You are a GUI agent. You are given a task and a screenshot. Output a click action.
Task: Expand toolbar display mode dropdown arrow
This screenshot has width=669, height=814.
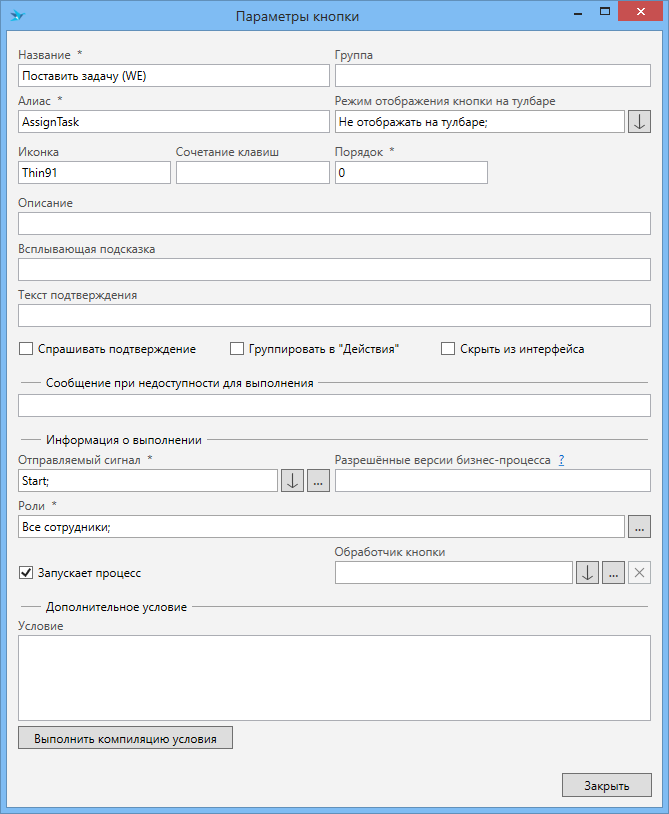(x=639, y=122)
